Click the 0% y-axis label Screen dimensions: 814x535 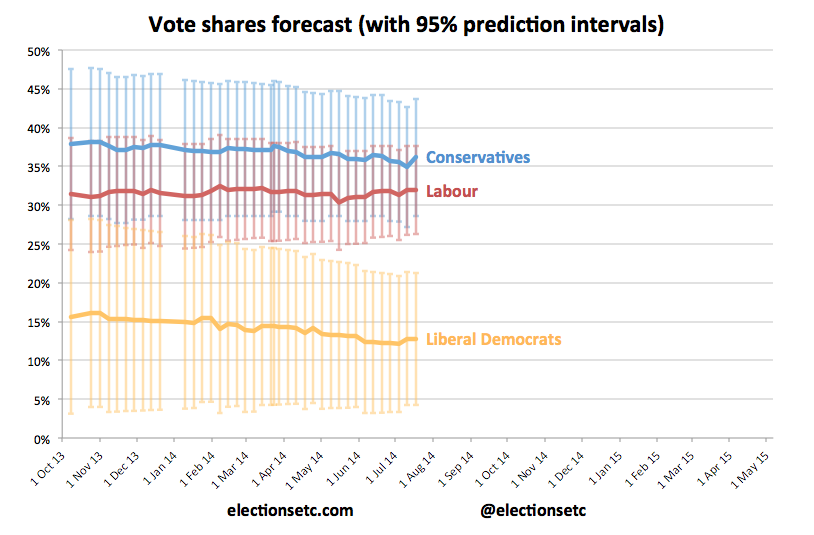42,439
